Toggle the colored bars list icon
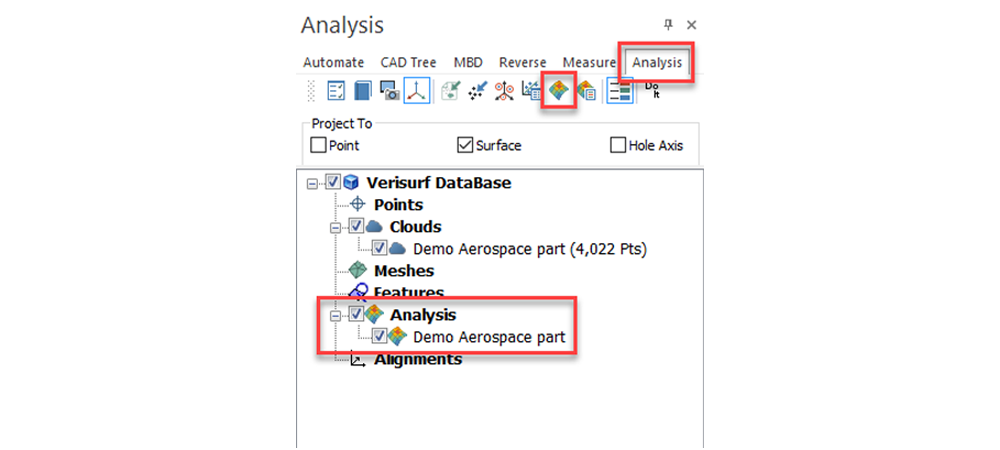Viewport: 1000px width, 450px height. point(619,91)
